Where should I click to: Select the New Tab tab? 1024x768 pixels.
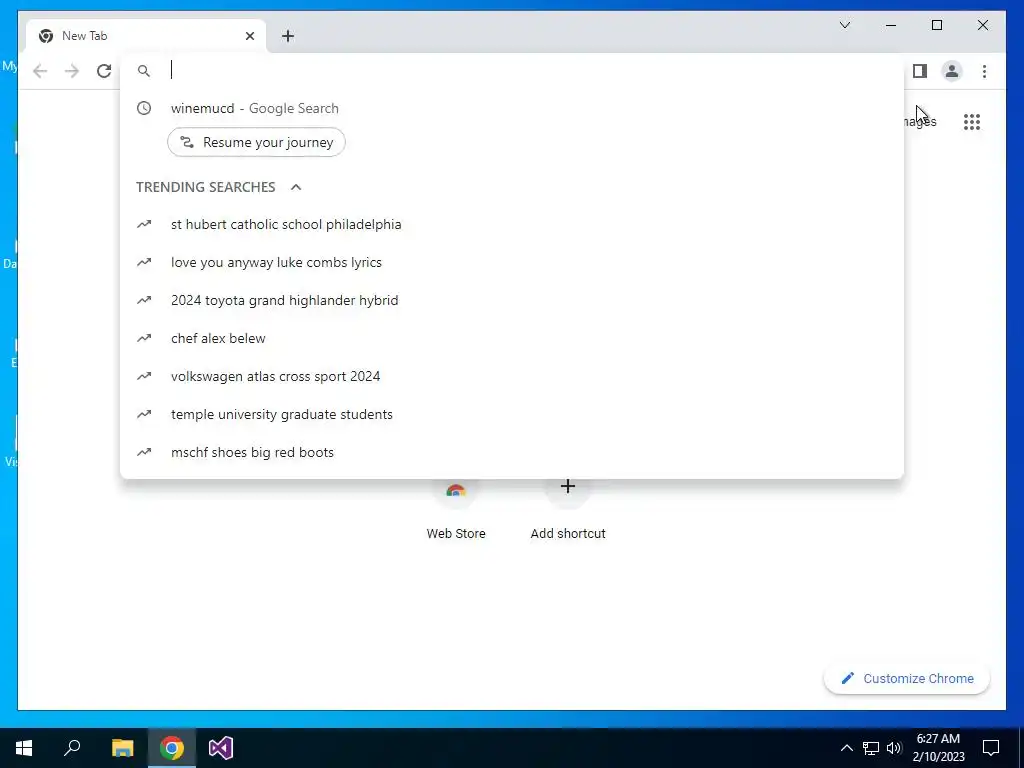pos(146,36)
